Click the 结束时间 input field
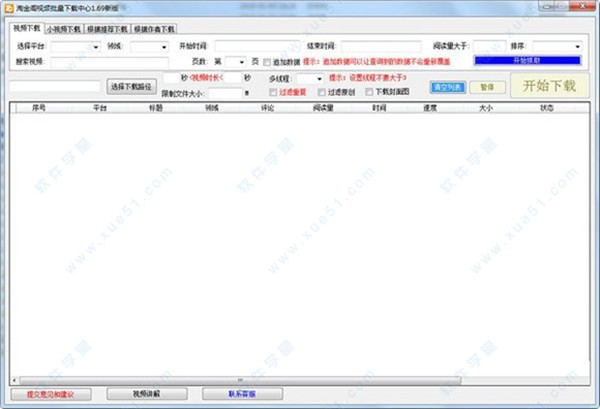 click(x=382, y=46)
